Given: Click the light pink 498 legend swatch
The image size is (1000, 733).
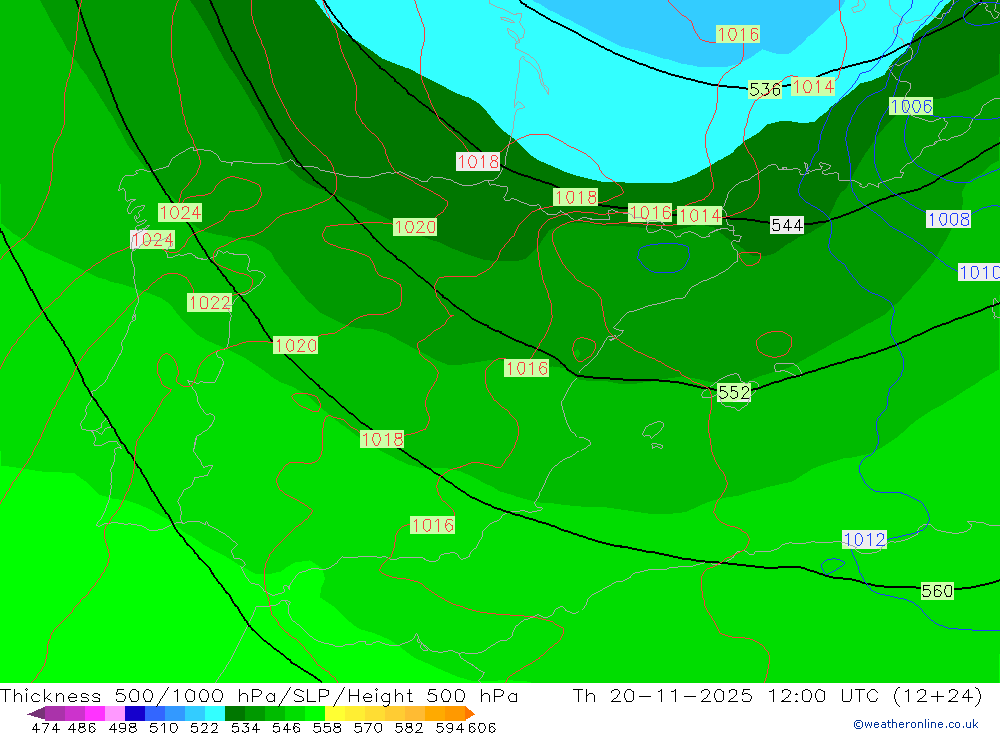Looking at the screenshot, I should 113,713.
